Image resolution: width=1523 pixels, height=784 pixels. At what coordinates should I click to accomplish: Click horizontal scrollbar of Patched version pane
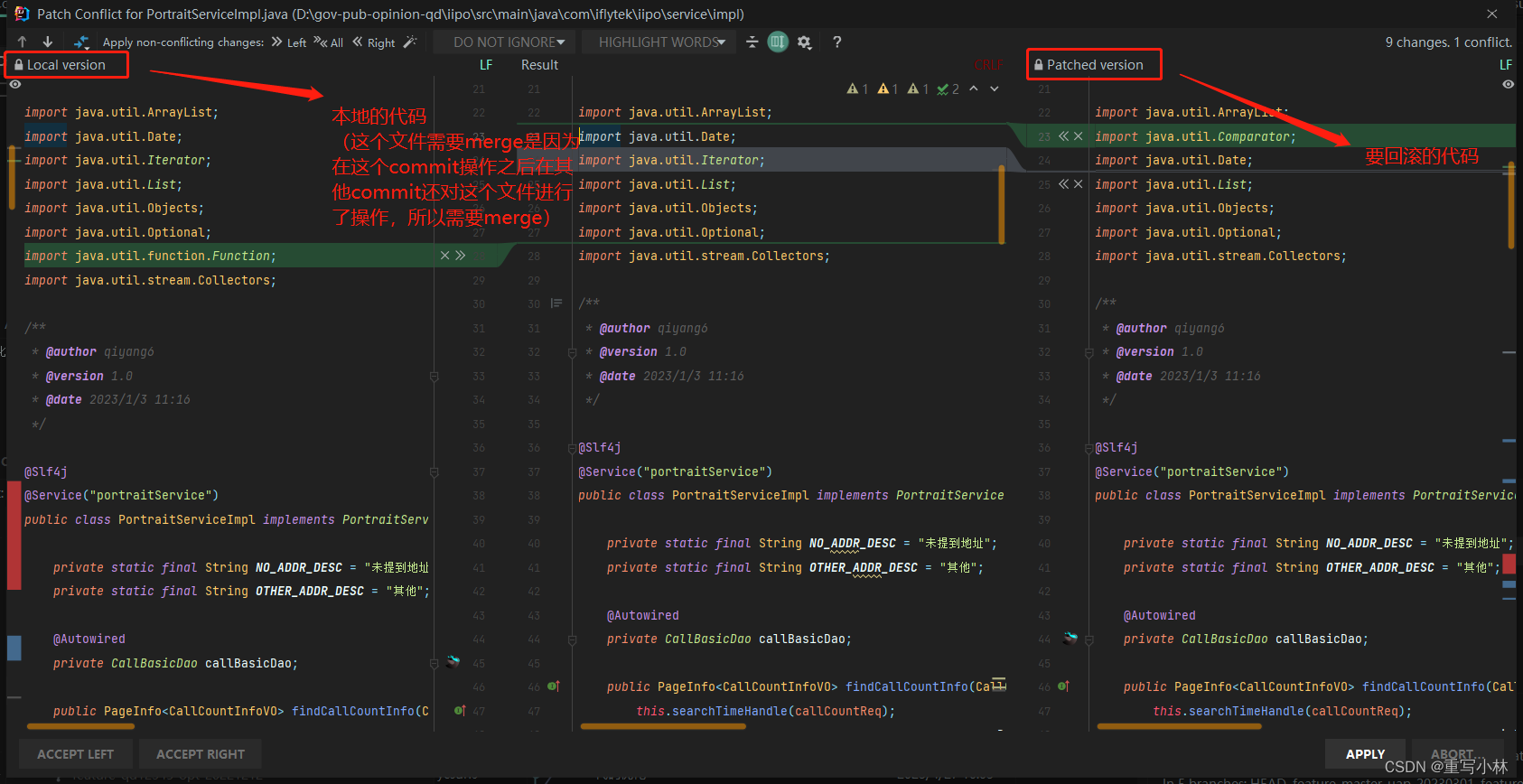click(1179, 726)
